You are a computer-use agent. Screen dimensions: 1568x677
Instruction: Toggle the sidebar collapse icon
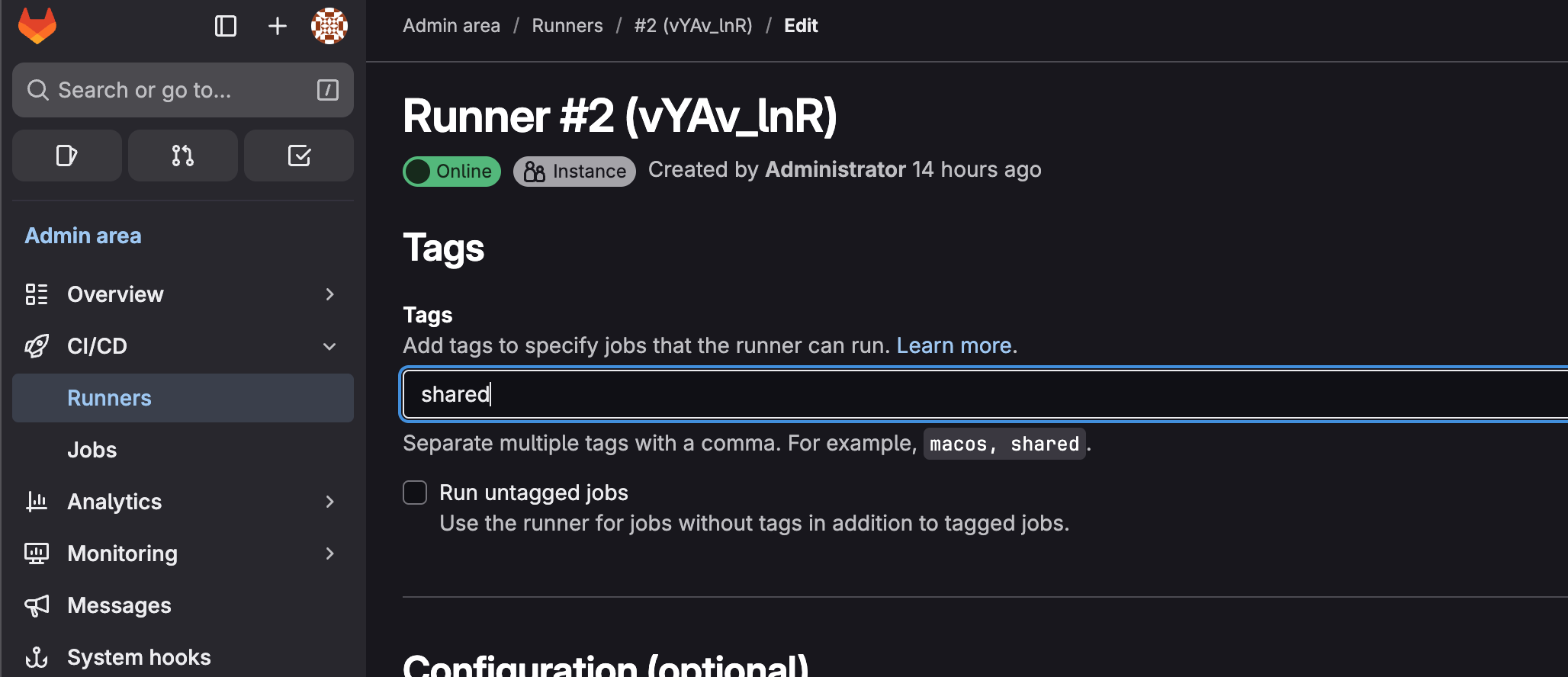pyautogui.click(x=226, y=26)
